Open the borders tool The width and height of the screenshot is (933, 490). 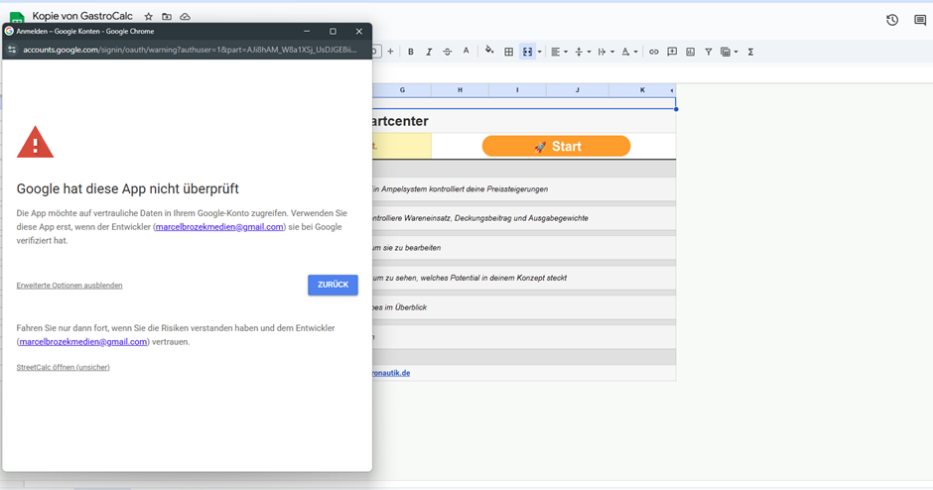(509, 52)
